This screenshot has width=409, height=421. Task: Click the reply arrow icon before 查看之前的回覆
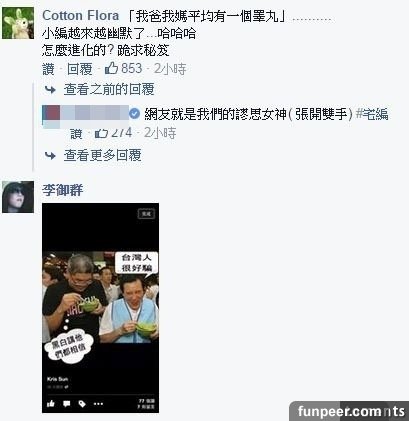point(50,89)
